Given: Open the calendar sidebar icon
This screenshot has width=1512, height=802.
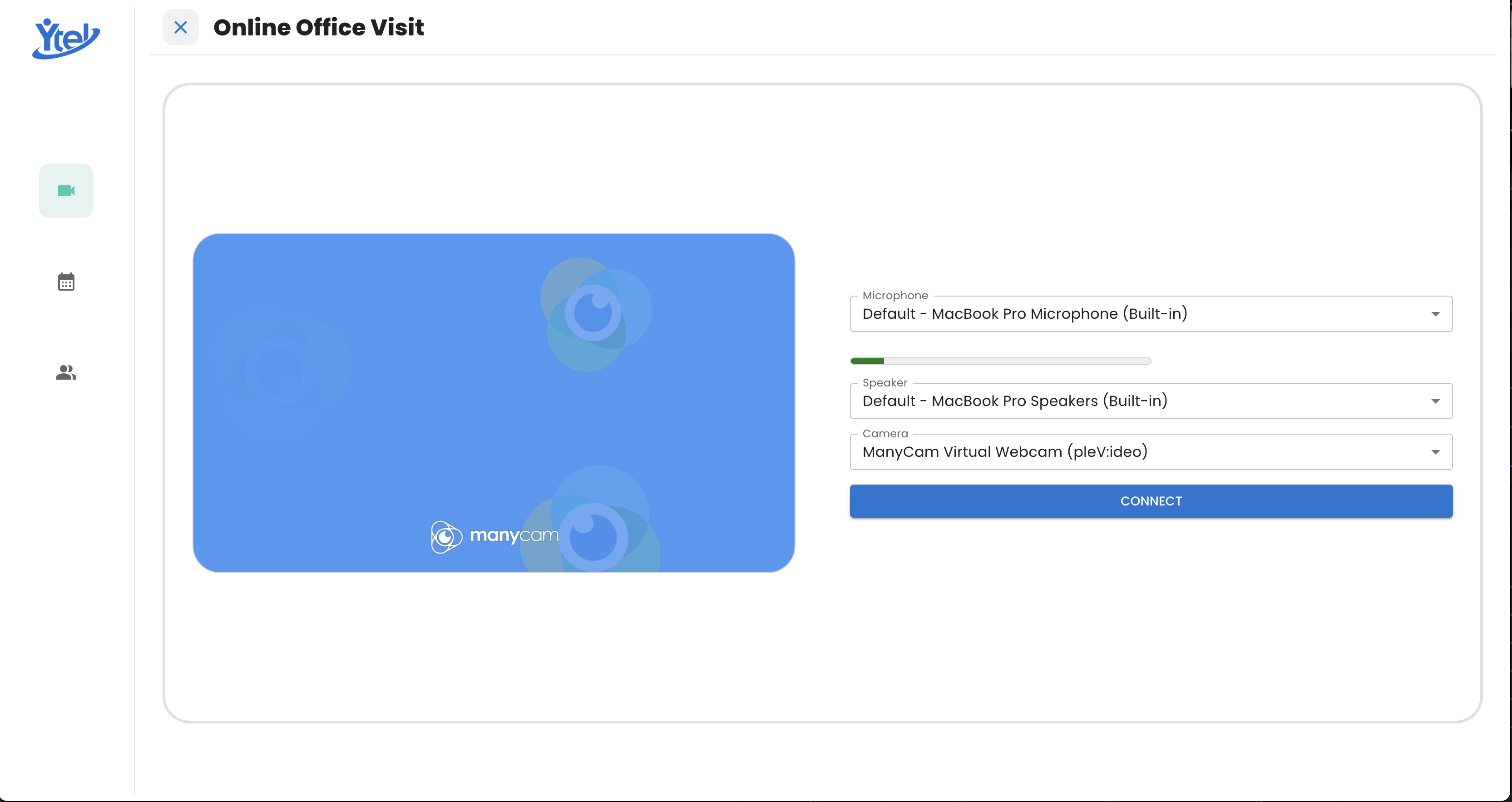Looking at the screenshot, I should pyautogui.click(x=66, y=282).
